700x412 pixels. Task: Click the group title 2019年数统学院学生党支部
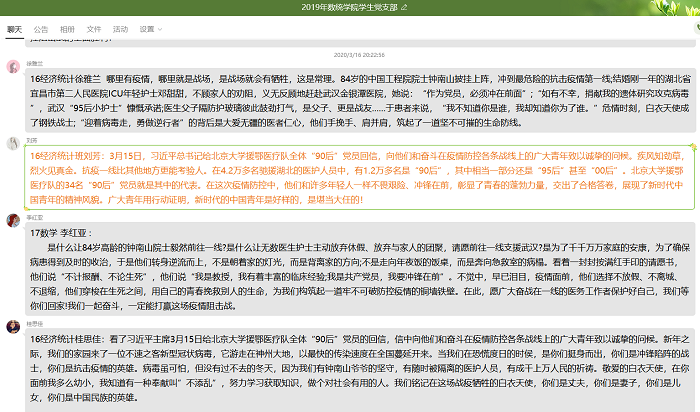349,7
